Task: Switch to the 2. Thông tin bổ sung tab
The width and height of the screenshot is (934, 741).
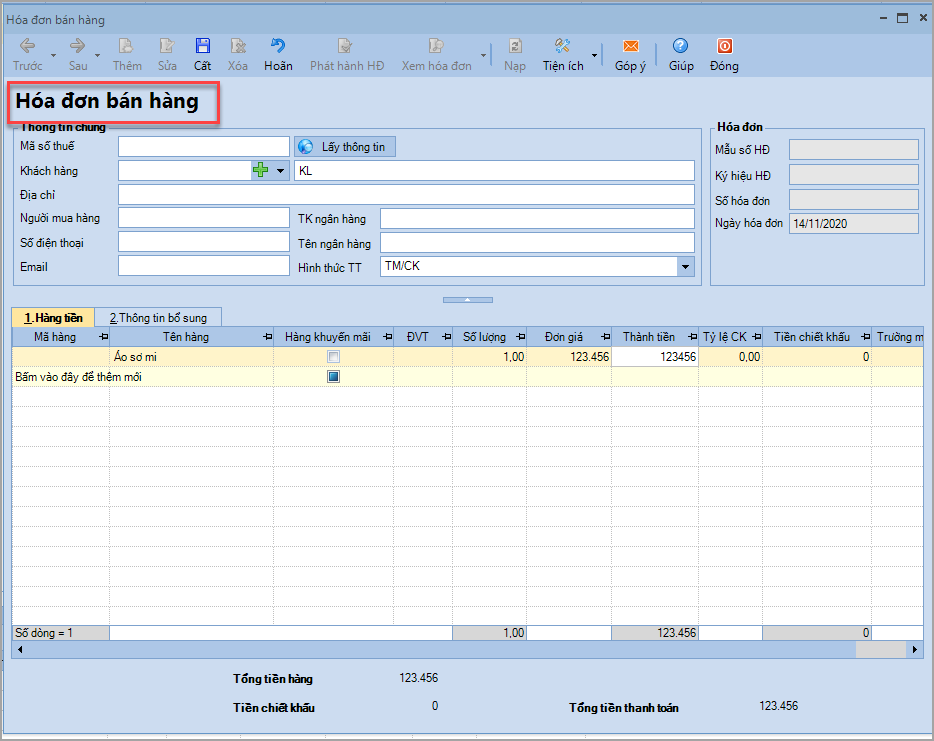Action: click(x=158, y=318)
